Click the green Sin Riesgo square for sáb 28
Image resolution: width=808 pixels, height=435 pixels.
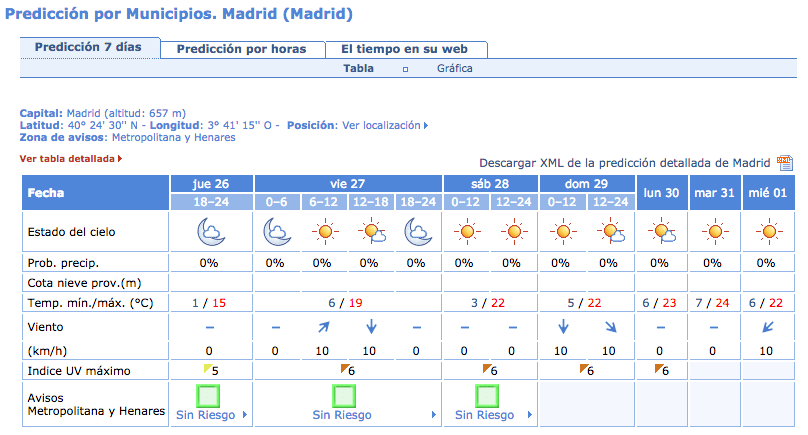click(486, 396)
